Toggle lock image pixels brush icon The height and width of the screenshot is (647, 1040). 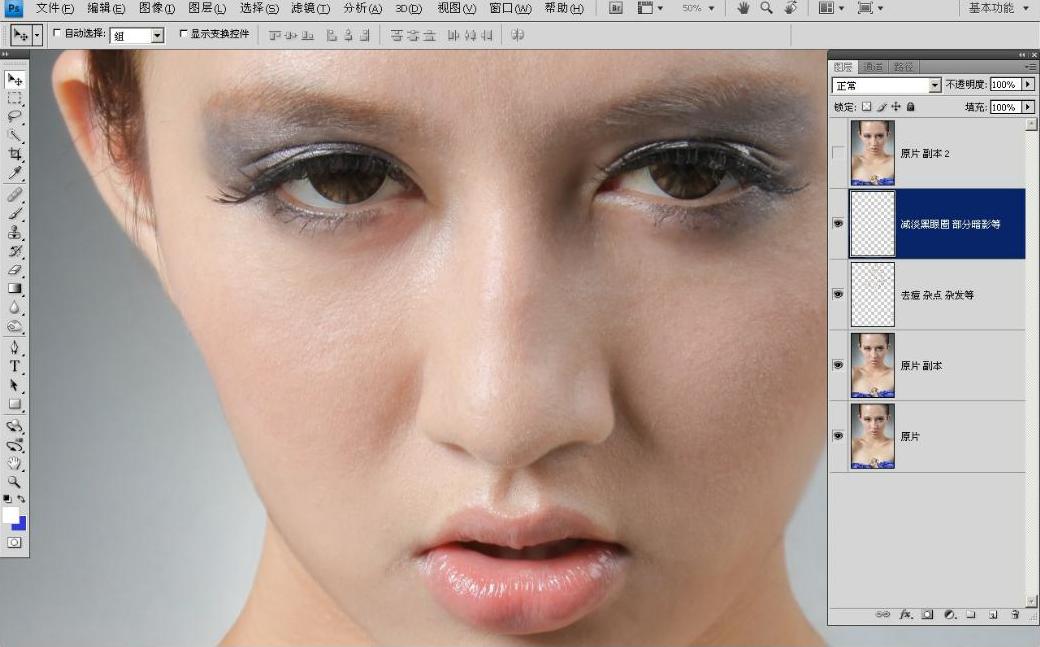coord(881,106)
